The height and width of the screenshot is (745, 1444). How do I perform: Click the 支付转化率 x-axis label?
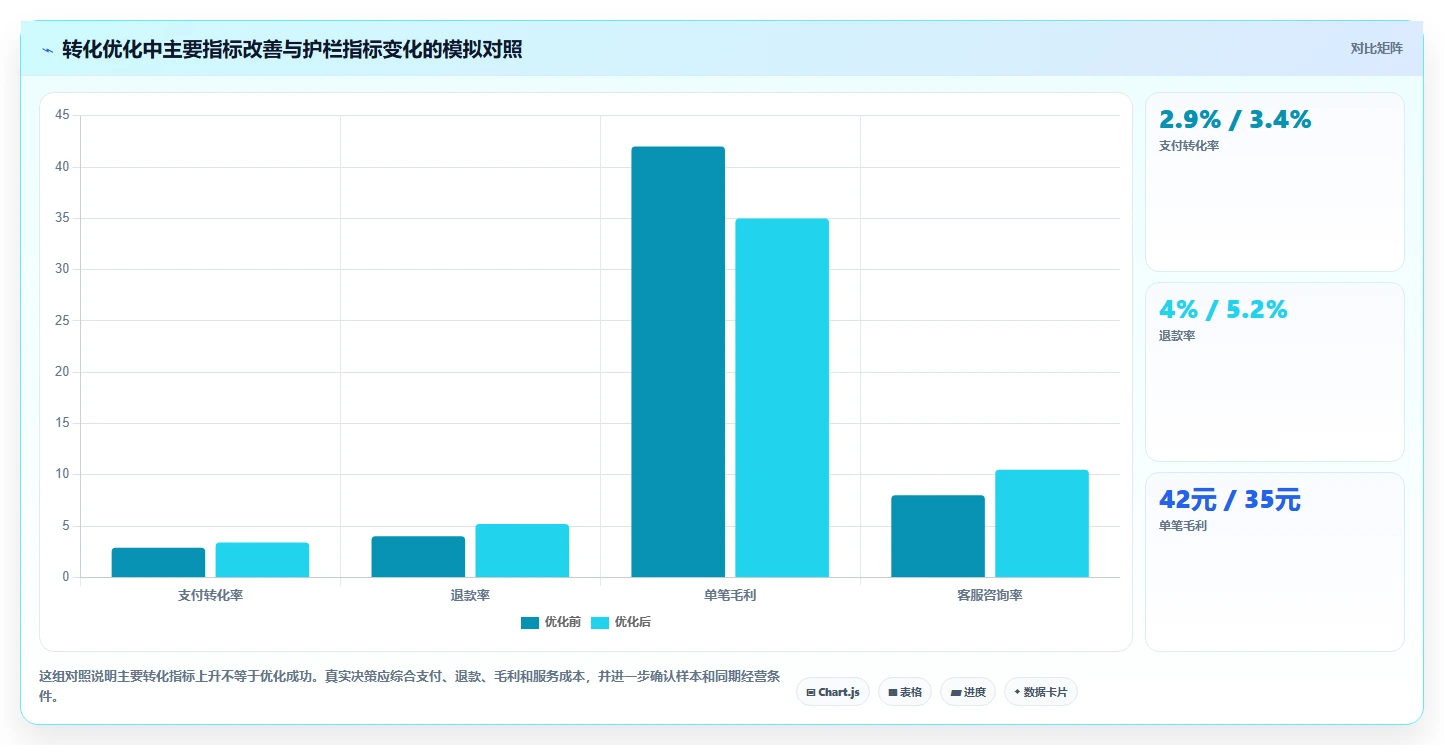tap(210, 595)
